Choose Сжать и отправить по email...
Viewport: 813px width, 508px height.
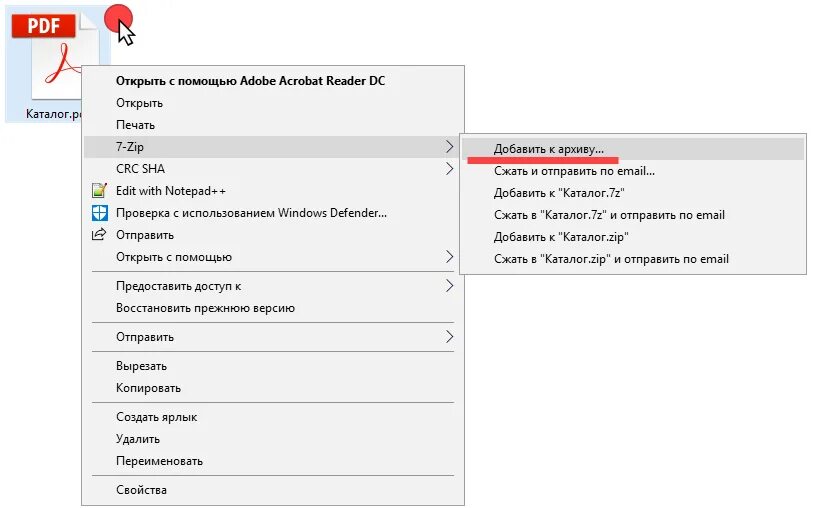(574, 171)
